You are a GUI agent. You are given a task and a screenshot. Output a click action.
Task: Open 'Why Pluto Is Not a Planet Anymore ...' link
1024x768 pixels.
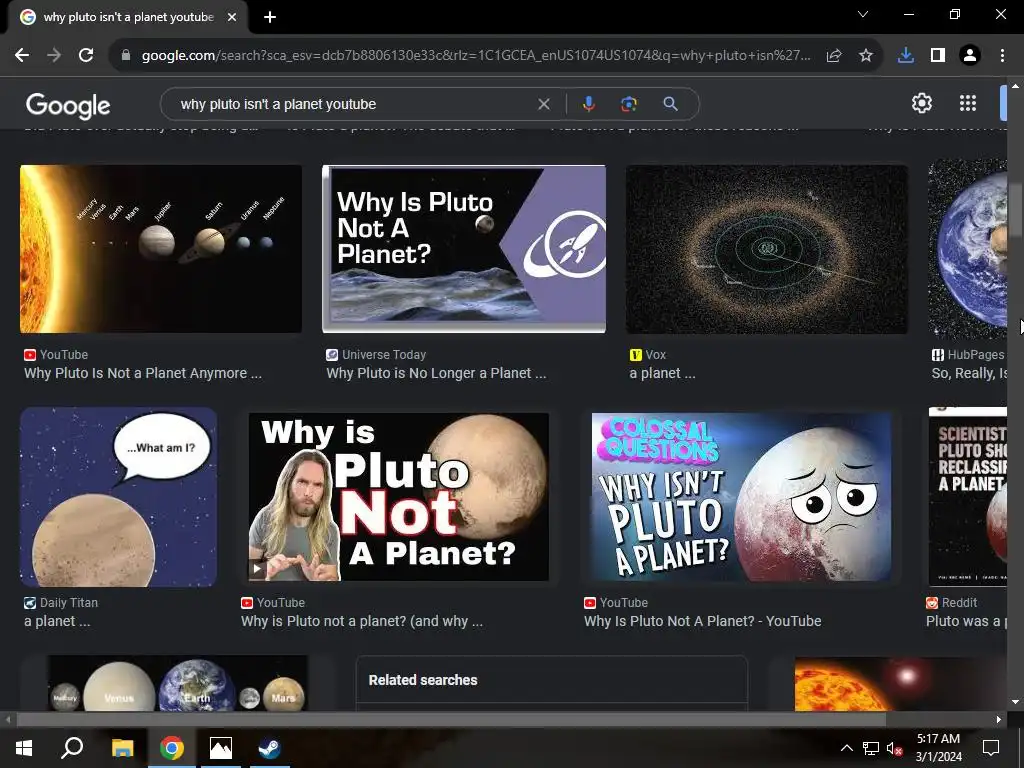143,373
